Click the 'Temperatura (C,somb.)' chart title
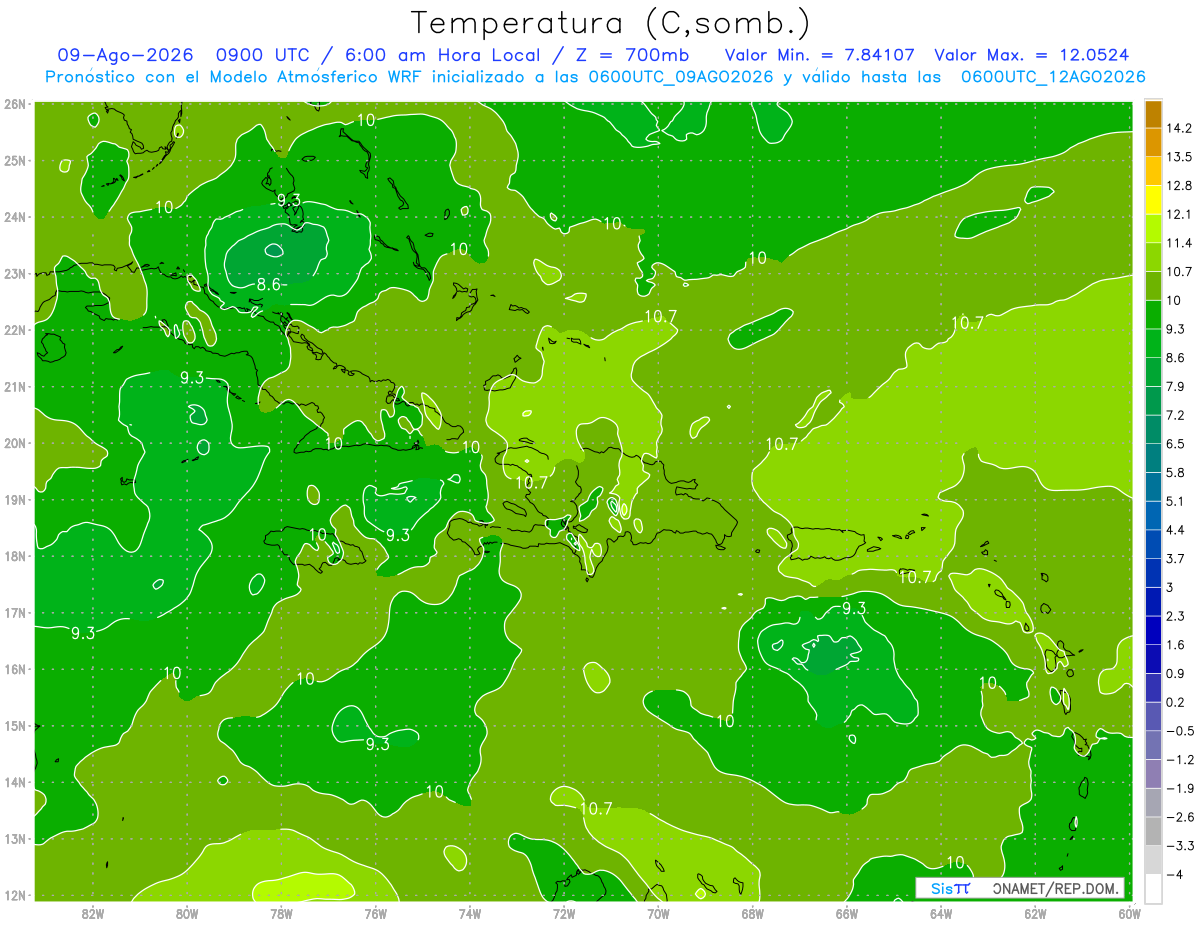Viewport: 1200px width, 927px height. click(x=611, y=22)
